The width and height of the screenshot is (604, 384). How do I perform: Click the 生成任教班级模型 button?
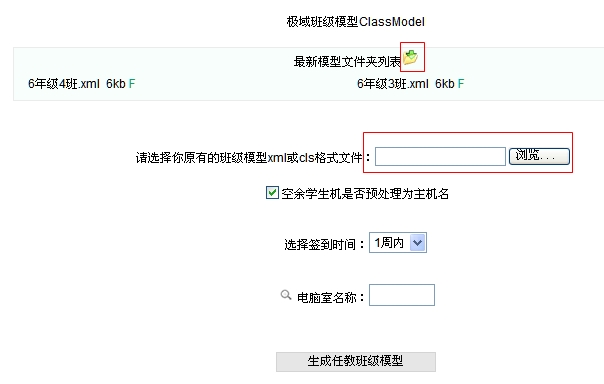coord(356,362)
